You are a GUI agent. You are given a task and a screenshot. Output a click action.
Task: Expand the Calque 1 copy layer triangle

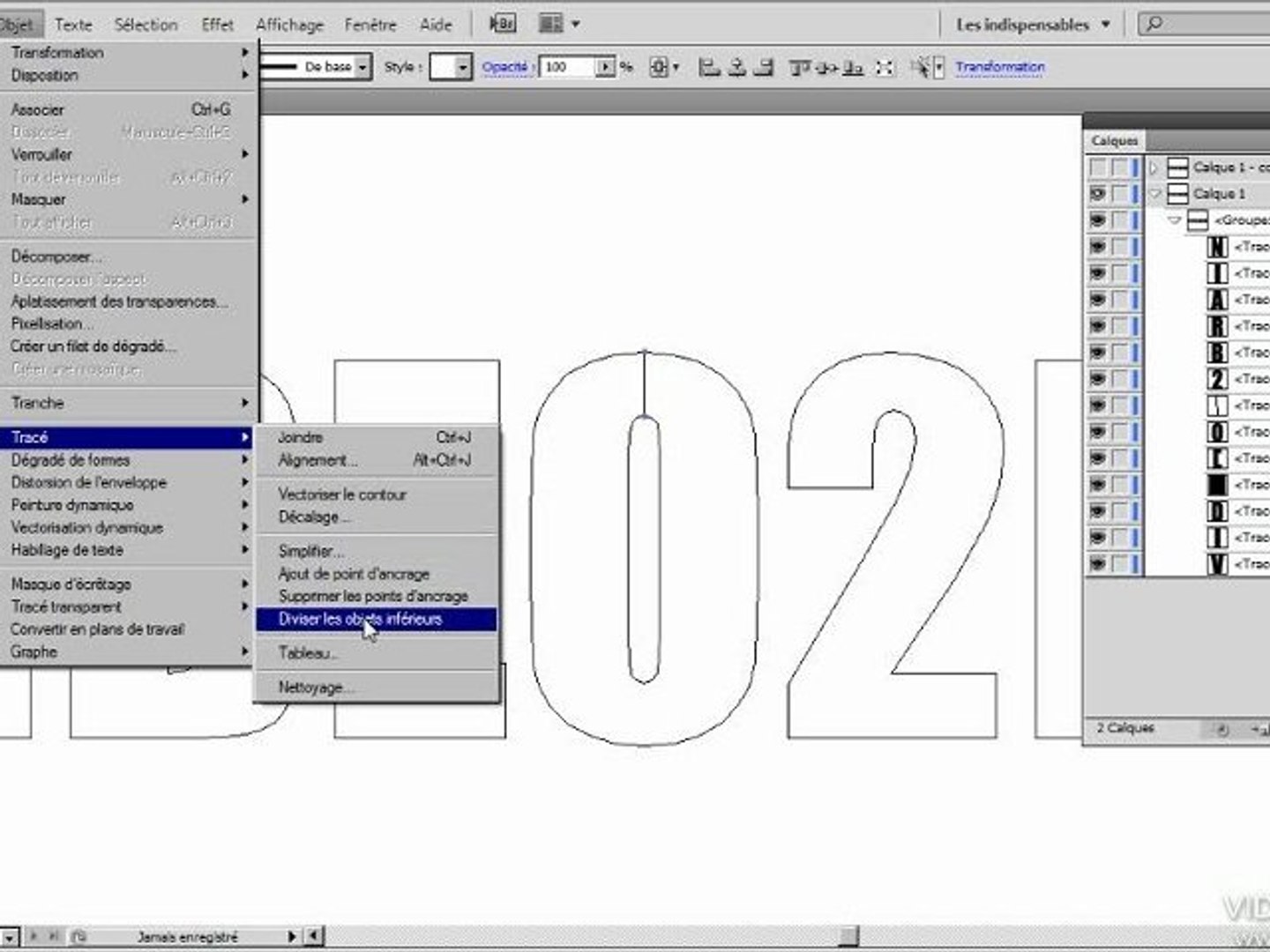(x=1154, y=167)
